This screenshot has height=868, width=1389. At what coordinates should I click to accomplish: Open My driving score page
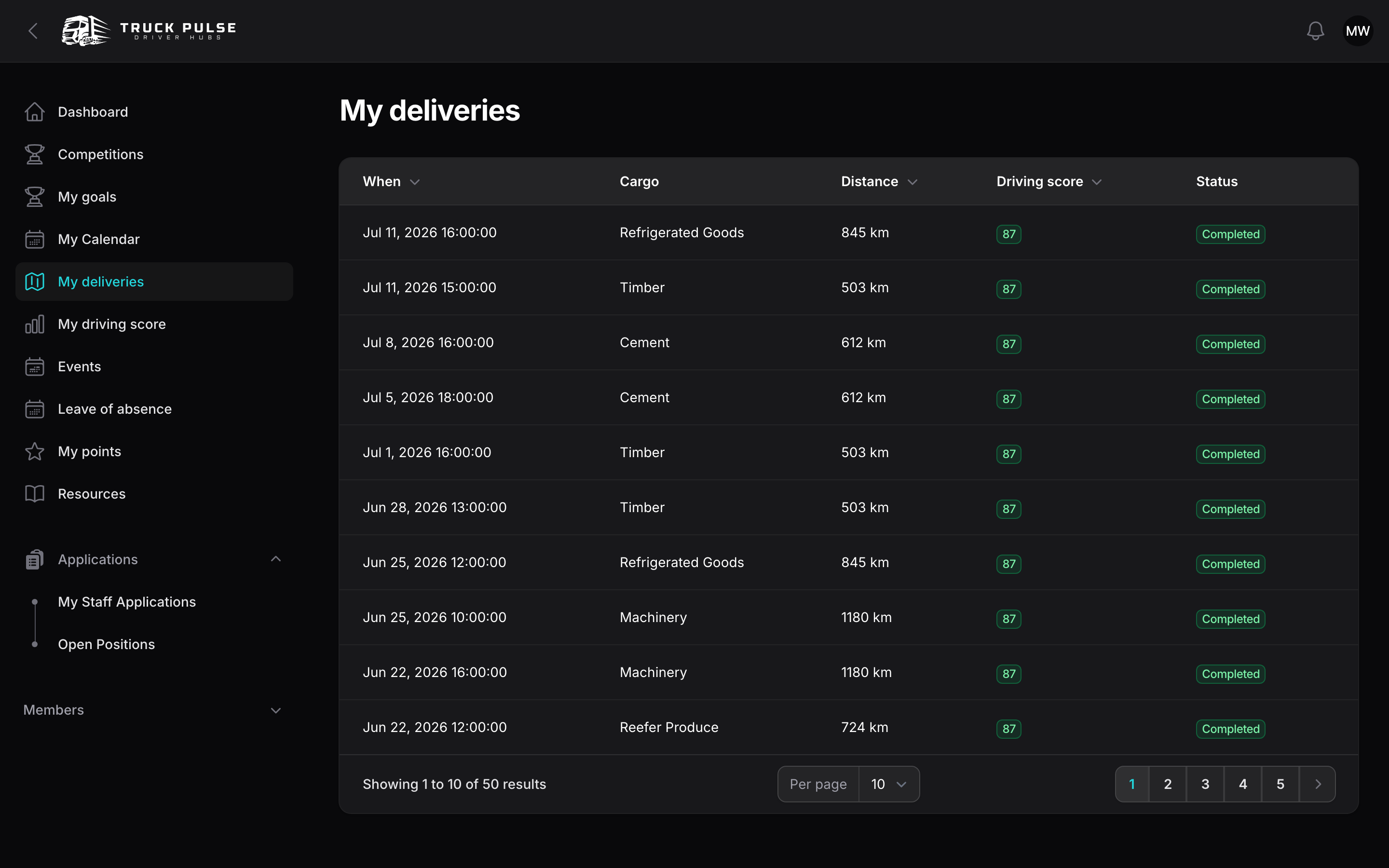click(154, 325)
